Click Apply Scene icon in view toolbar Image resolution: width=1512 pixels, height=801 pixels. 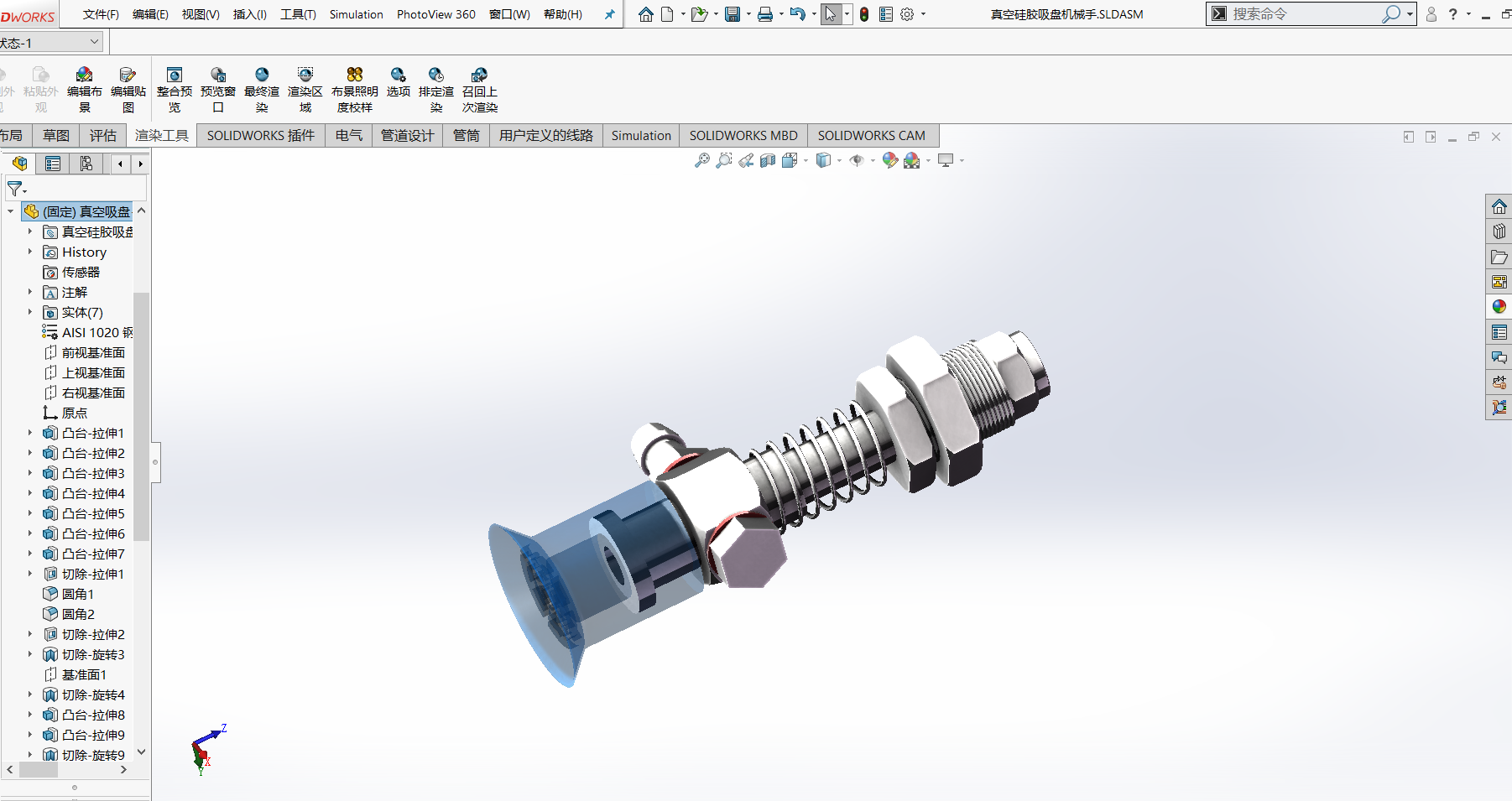point(912,160)
